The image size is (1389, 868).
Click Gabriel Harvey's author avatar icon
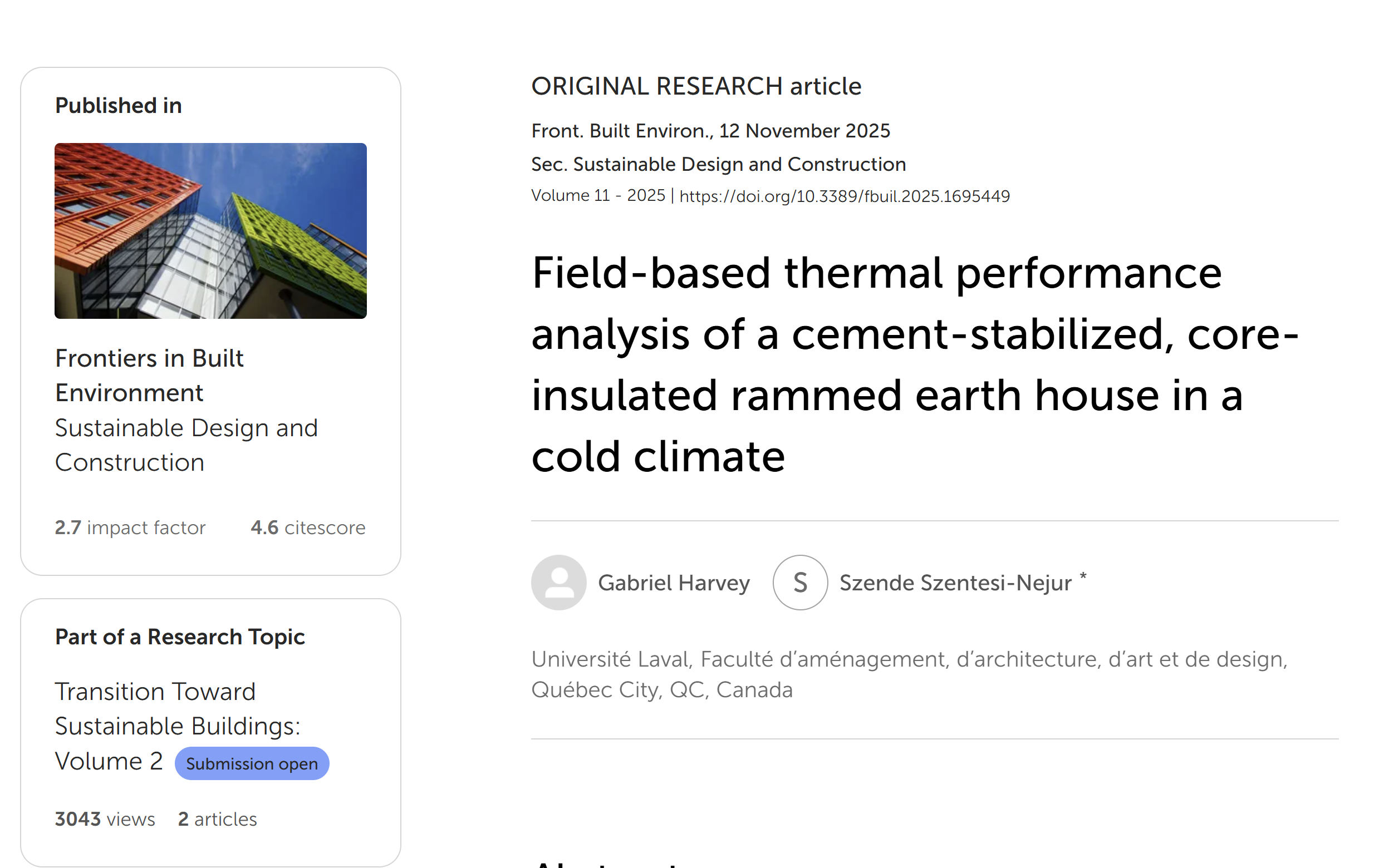click(559, 582)
